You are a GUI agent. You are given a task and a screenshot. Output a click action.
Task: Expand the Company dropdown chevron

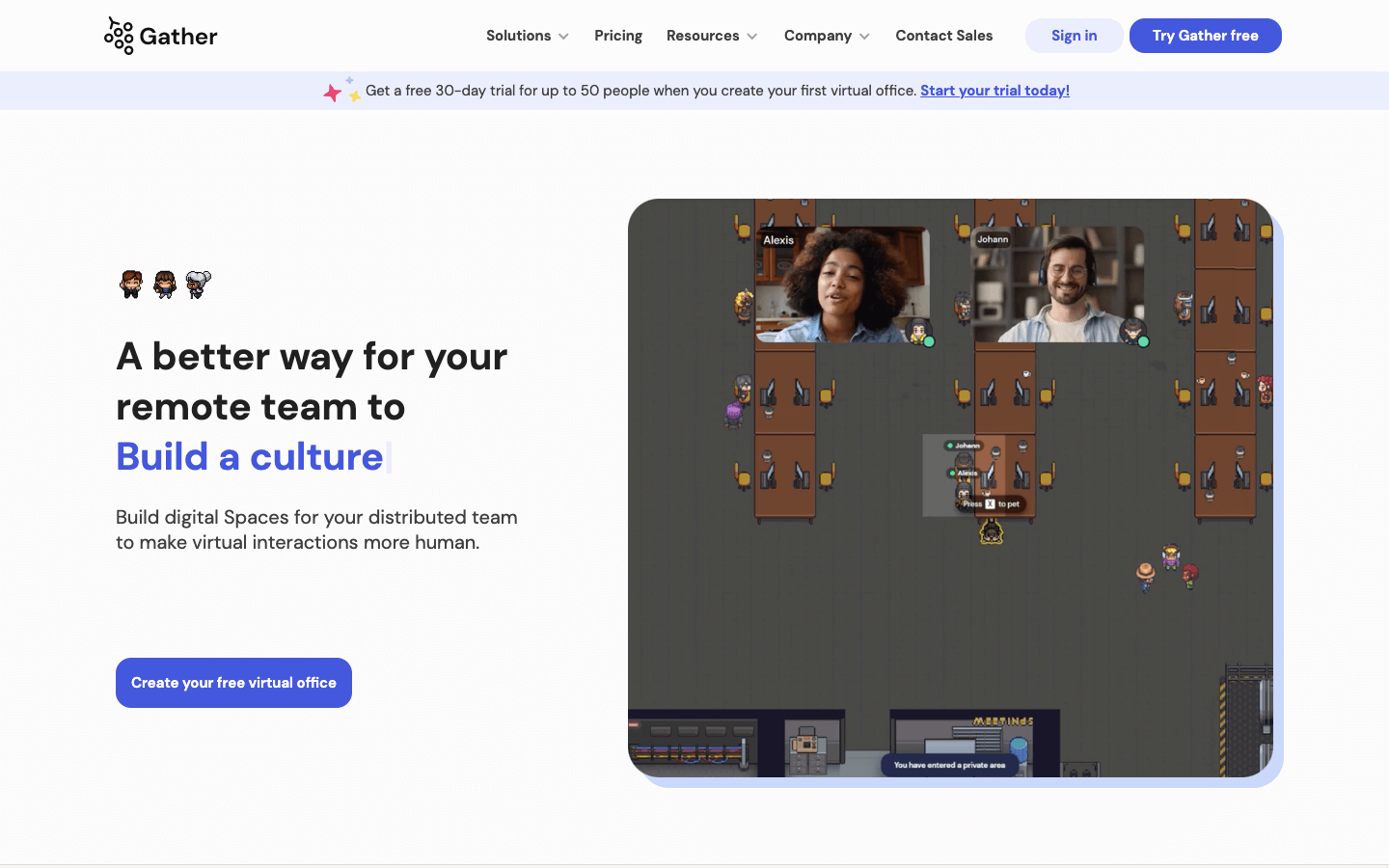click(864, 37)
